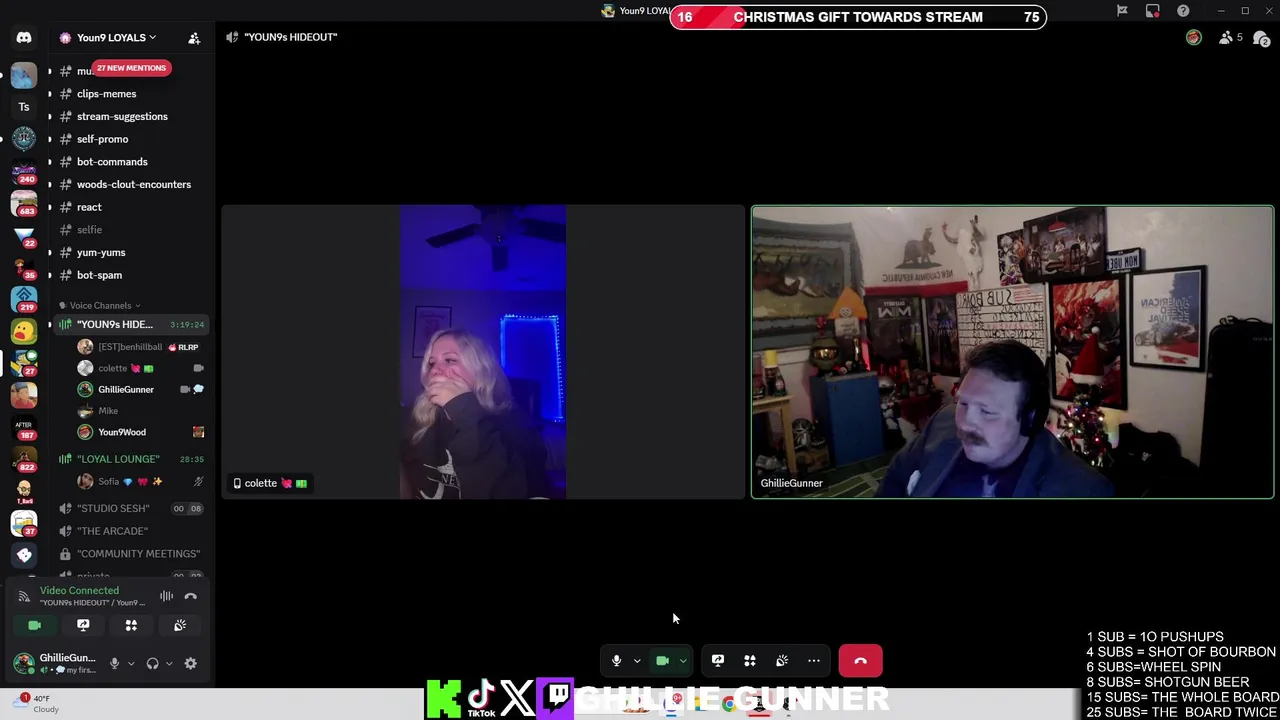Open server with 219 notification badge
Image resolution: width=1280 pixels, height=720 pixels.
[24, 300]
